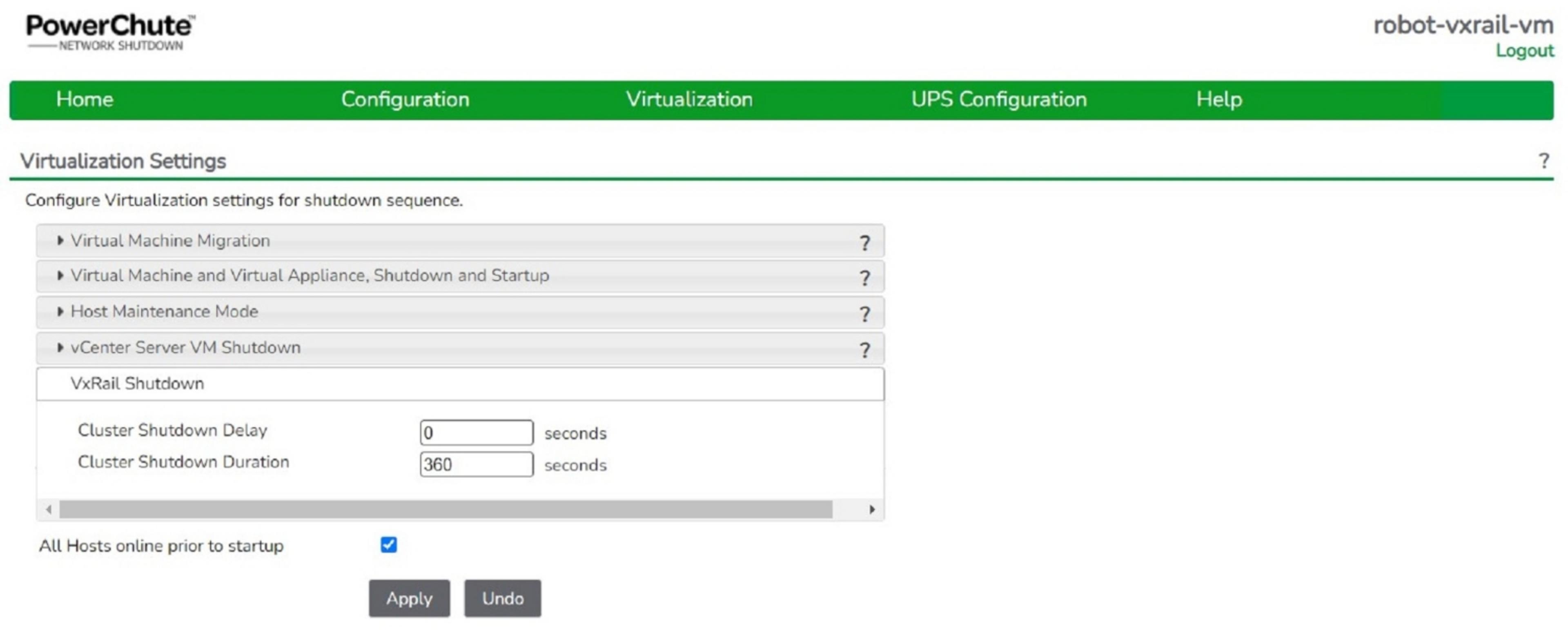Viewport: 1568px width, 630px height.
Task: Open the Help menu
Action: 1218,99
